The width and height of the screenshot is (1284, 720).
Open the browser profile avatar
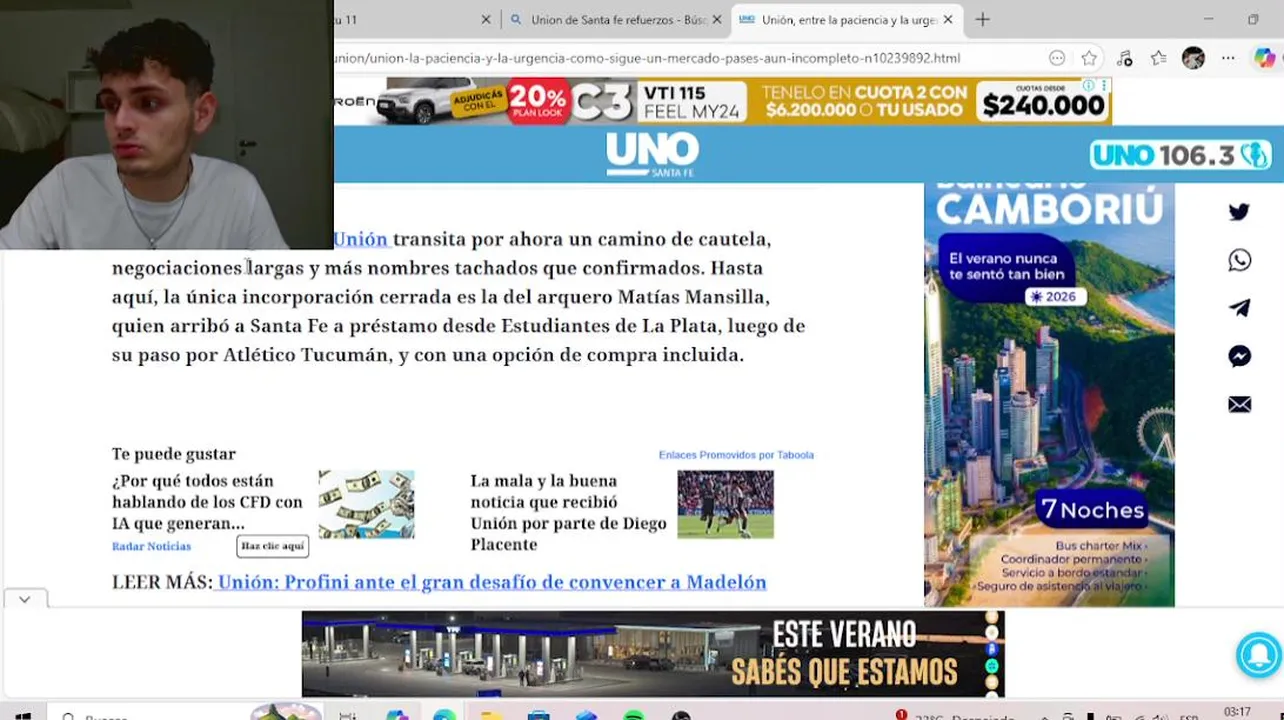click(1193, 58)
